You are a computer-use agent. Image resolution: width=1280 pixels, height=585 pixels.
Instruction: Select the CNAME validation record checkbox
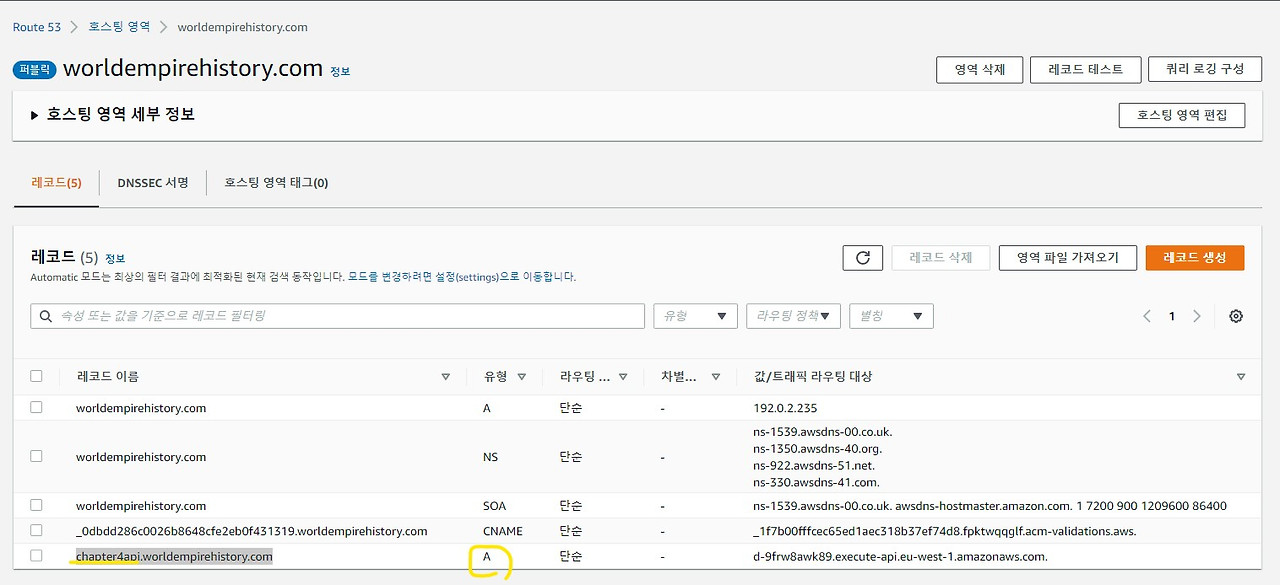coord(37,530)
